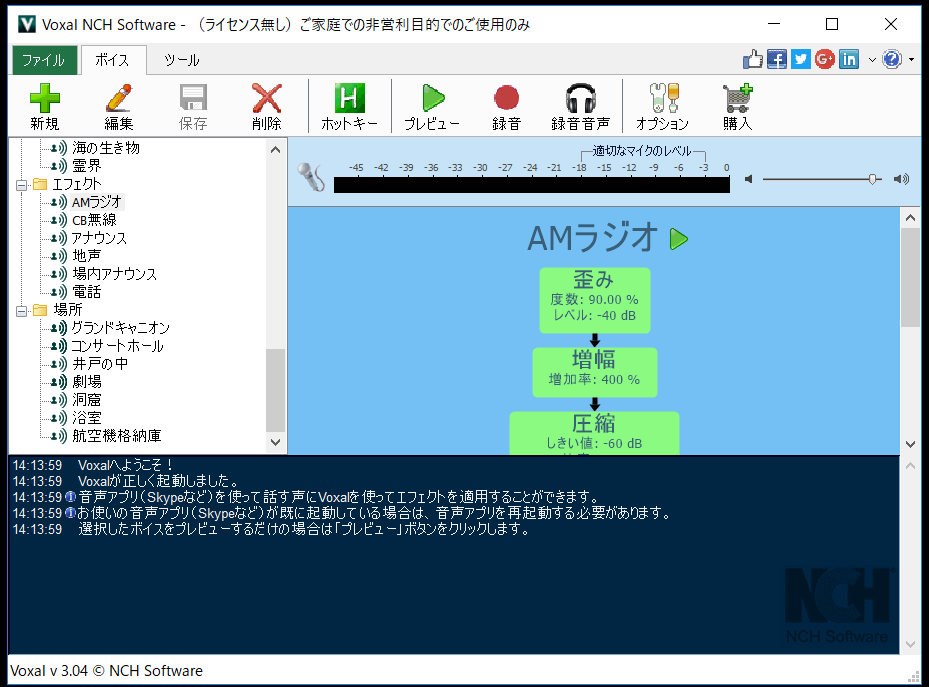Select the 海の生き物 voice
The image size is (929, 687).
pyautogui.click(x=105, y=147)
